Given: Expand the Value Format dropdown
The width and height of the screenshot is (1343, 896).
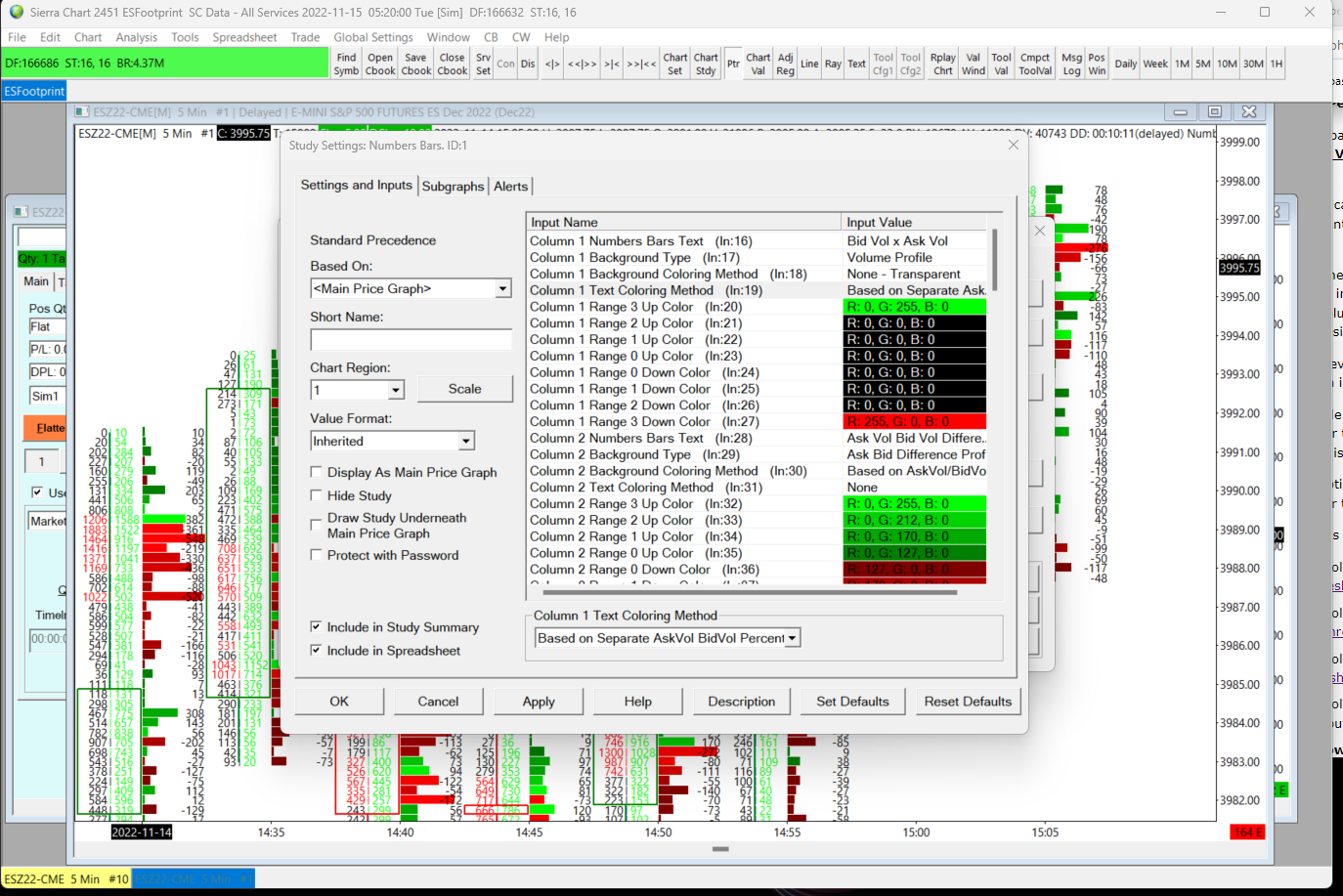Looking at the screenshot, I should click(x=466, y=442).
